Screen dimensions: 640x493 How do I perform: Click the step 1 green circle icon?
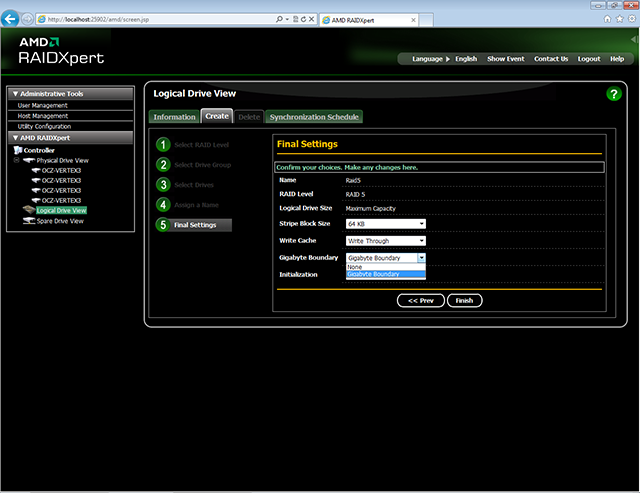click(163, 144)
